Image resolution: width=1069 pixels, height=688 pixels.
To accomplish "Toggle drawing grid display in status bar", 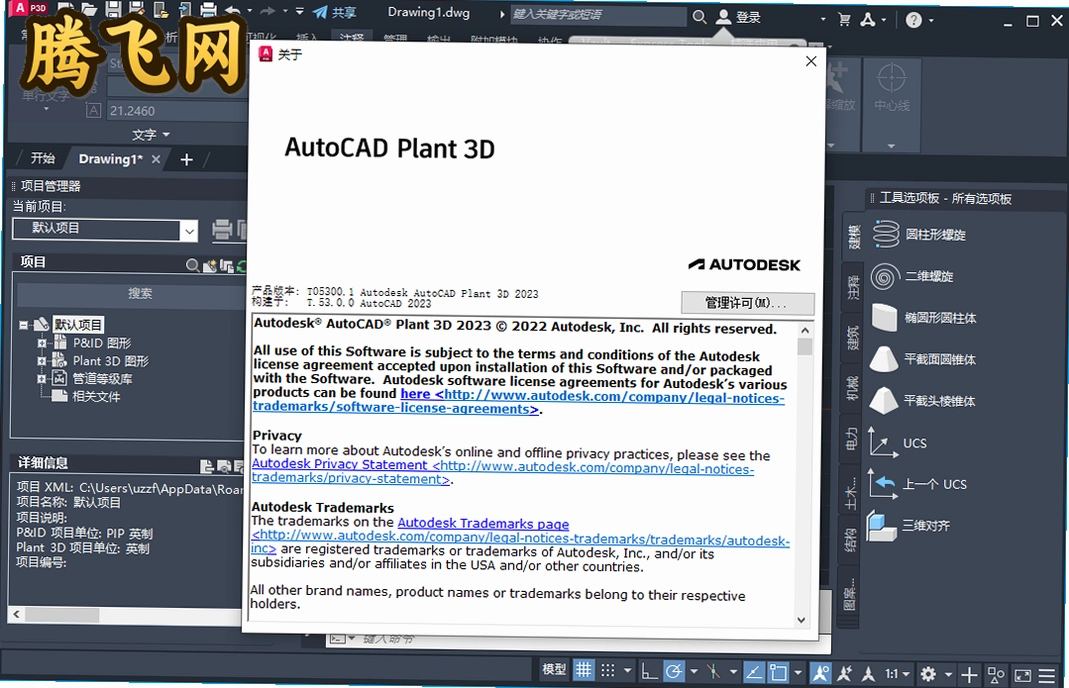I will (x=584, y=671).
